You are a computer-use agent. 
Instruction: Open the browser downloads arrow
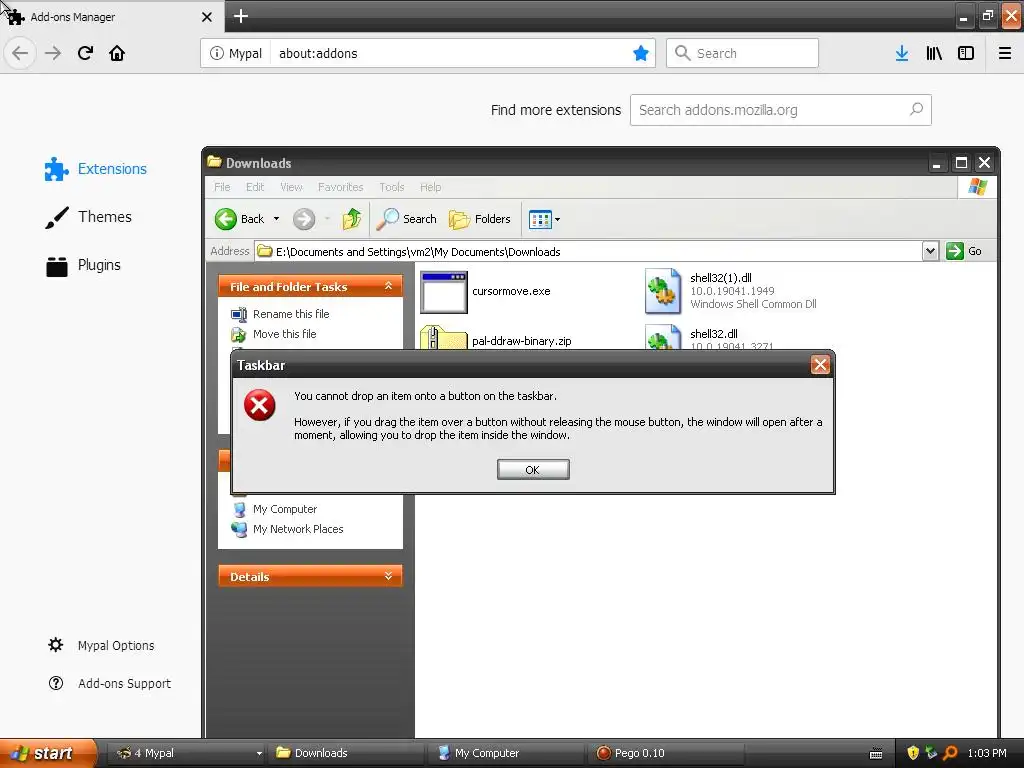pos(902,53)
